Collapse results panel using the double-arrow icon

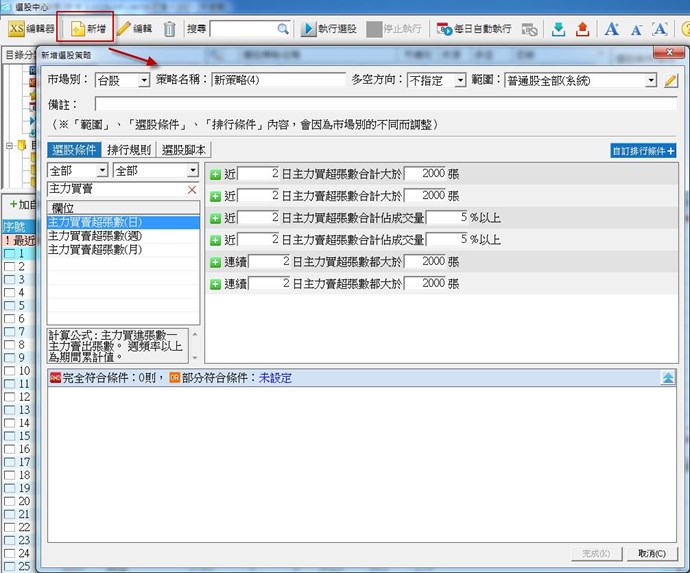[x=668, y=378]
